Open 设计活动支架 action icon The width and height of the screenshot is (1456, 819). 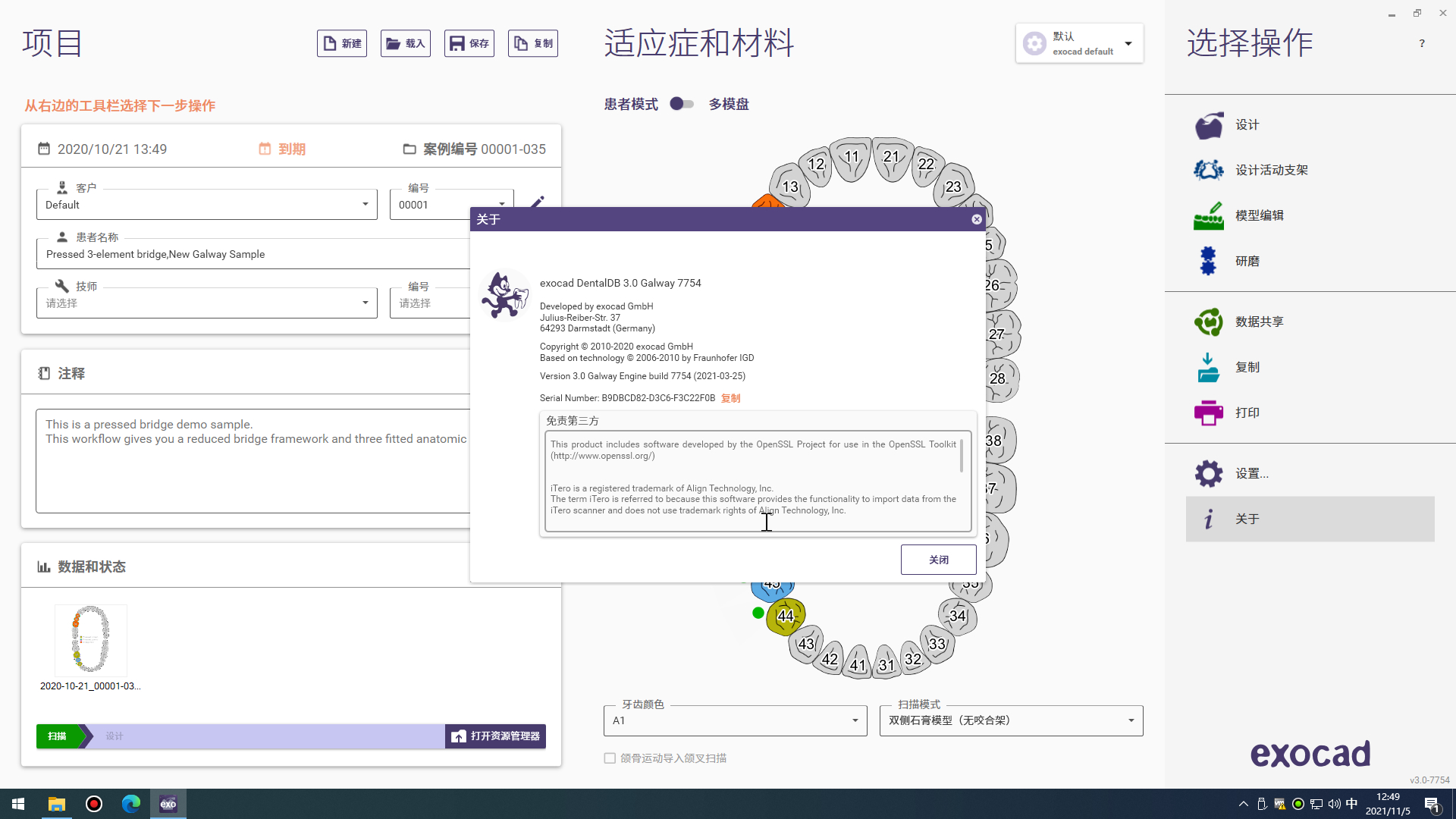[1208, 170]
